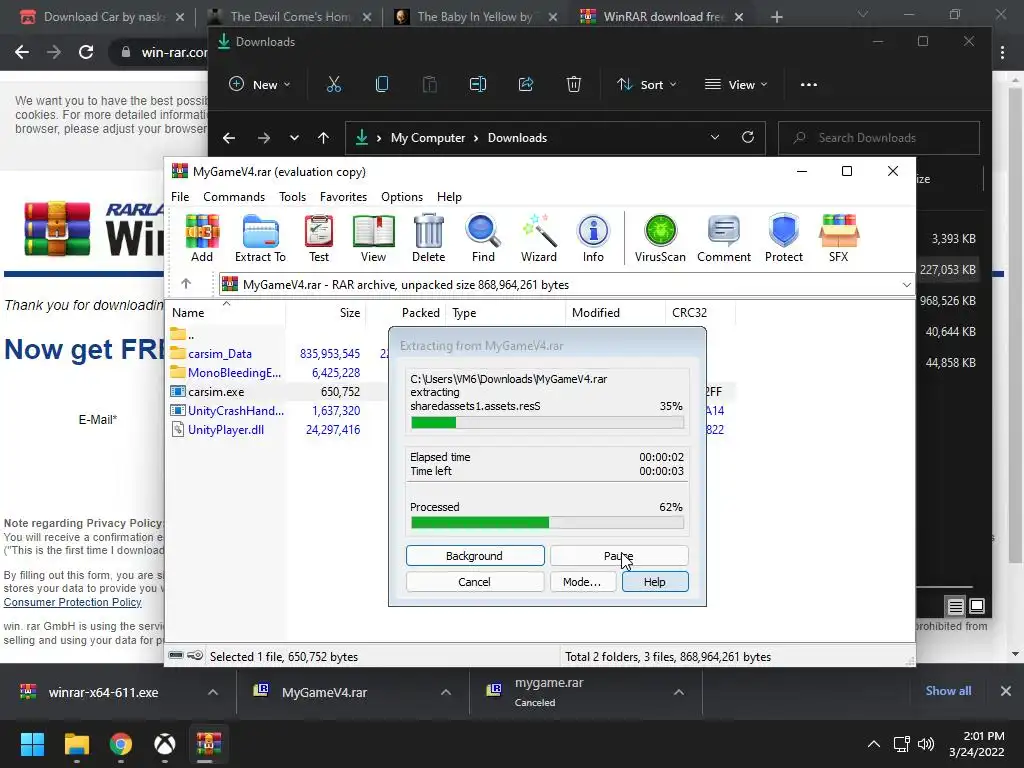Expand winrar-x64-611.exe download options
This screenshot has width=1024, height=768.
pos(213,692)
